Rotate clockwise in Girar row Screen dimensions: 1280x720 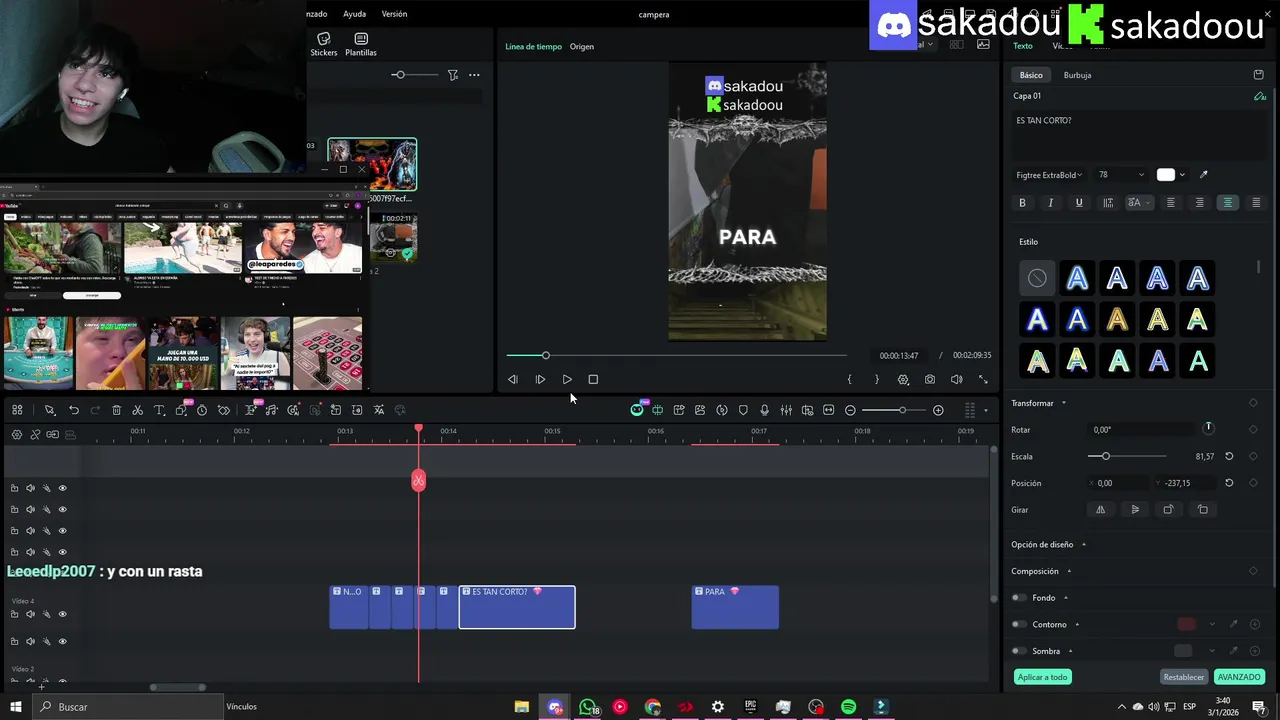tap(1168, 509)
